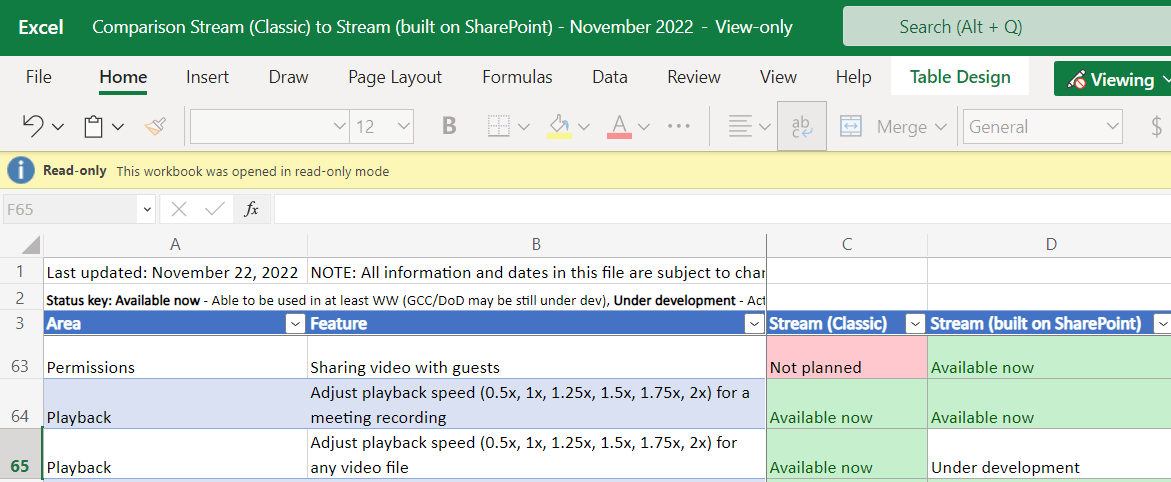Open the fill color dropdown arrow
Screen dimensions: 1171x482
tap(584, 127)
